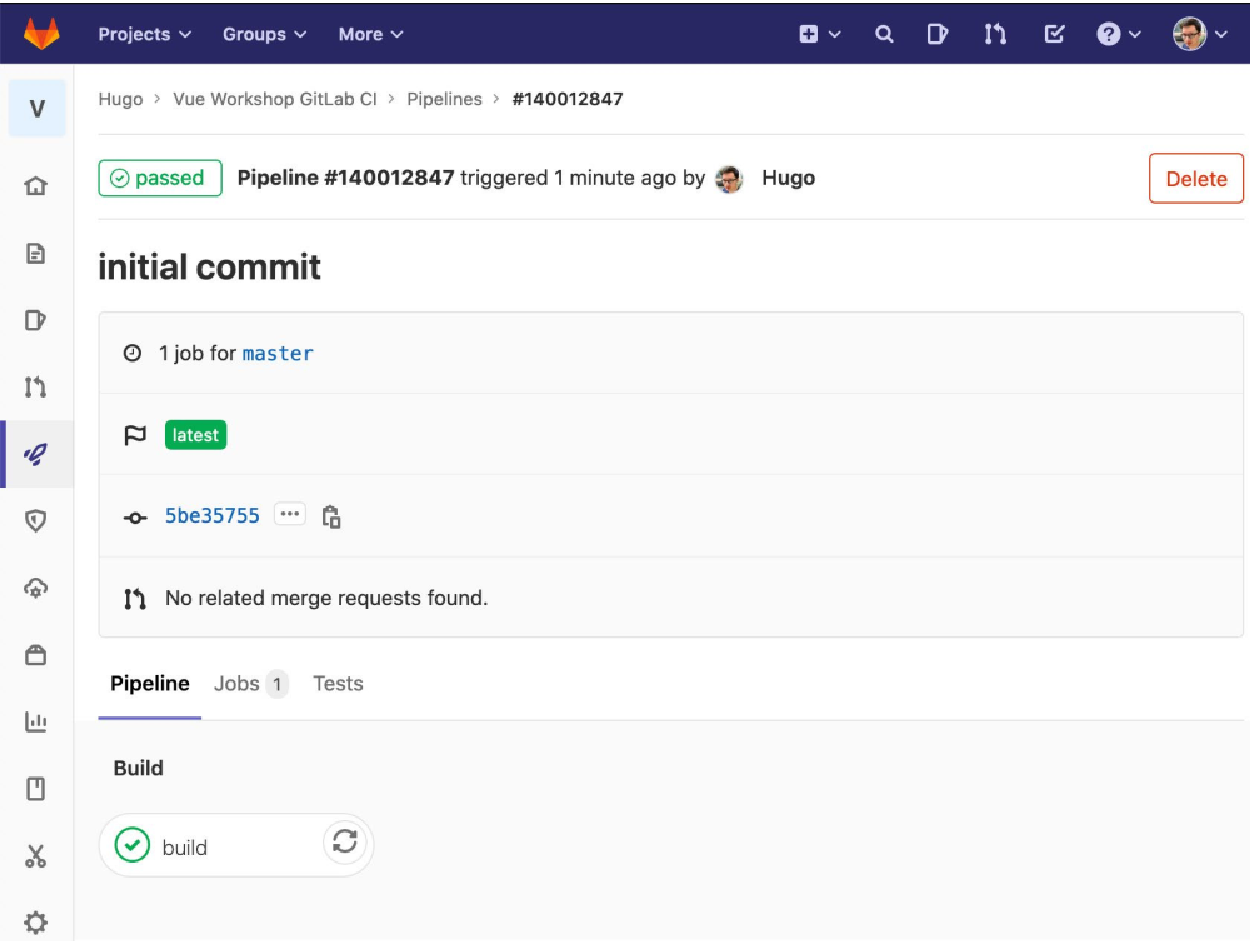Open the Groups dropdown menu

pyautogui.click(x=264, y=34)
